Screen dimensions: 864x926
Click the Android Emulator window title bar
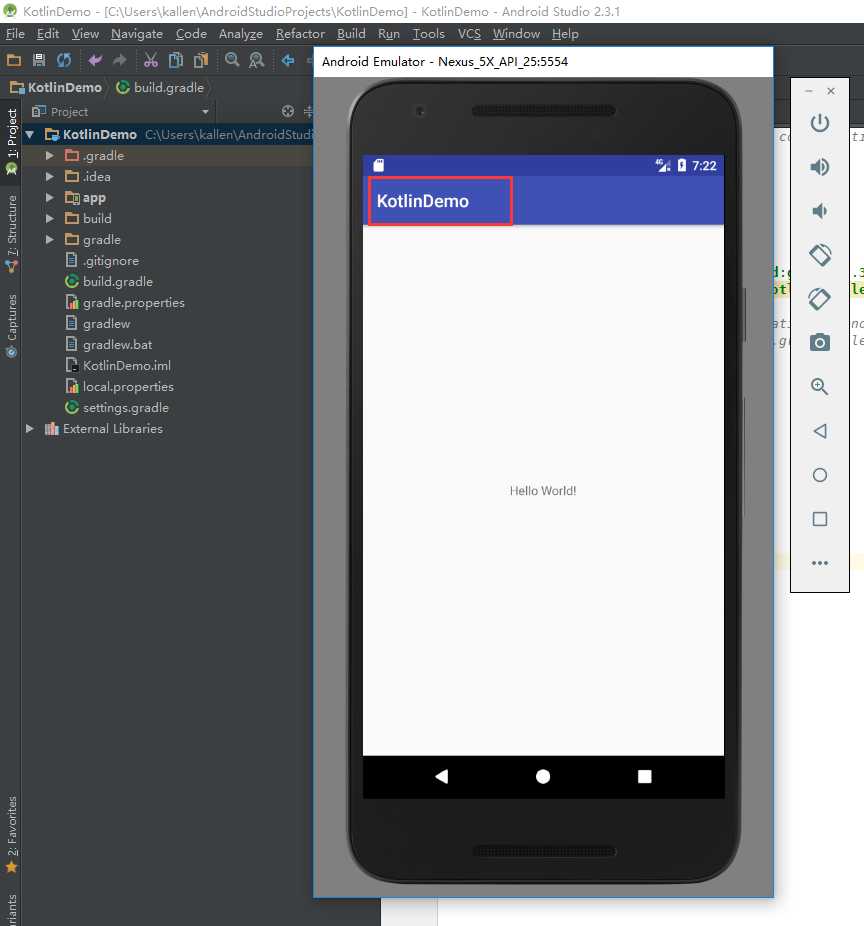[x=543, y=61]
